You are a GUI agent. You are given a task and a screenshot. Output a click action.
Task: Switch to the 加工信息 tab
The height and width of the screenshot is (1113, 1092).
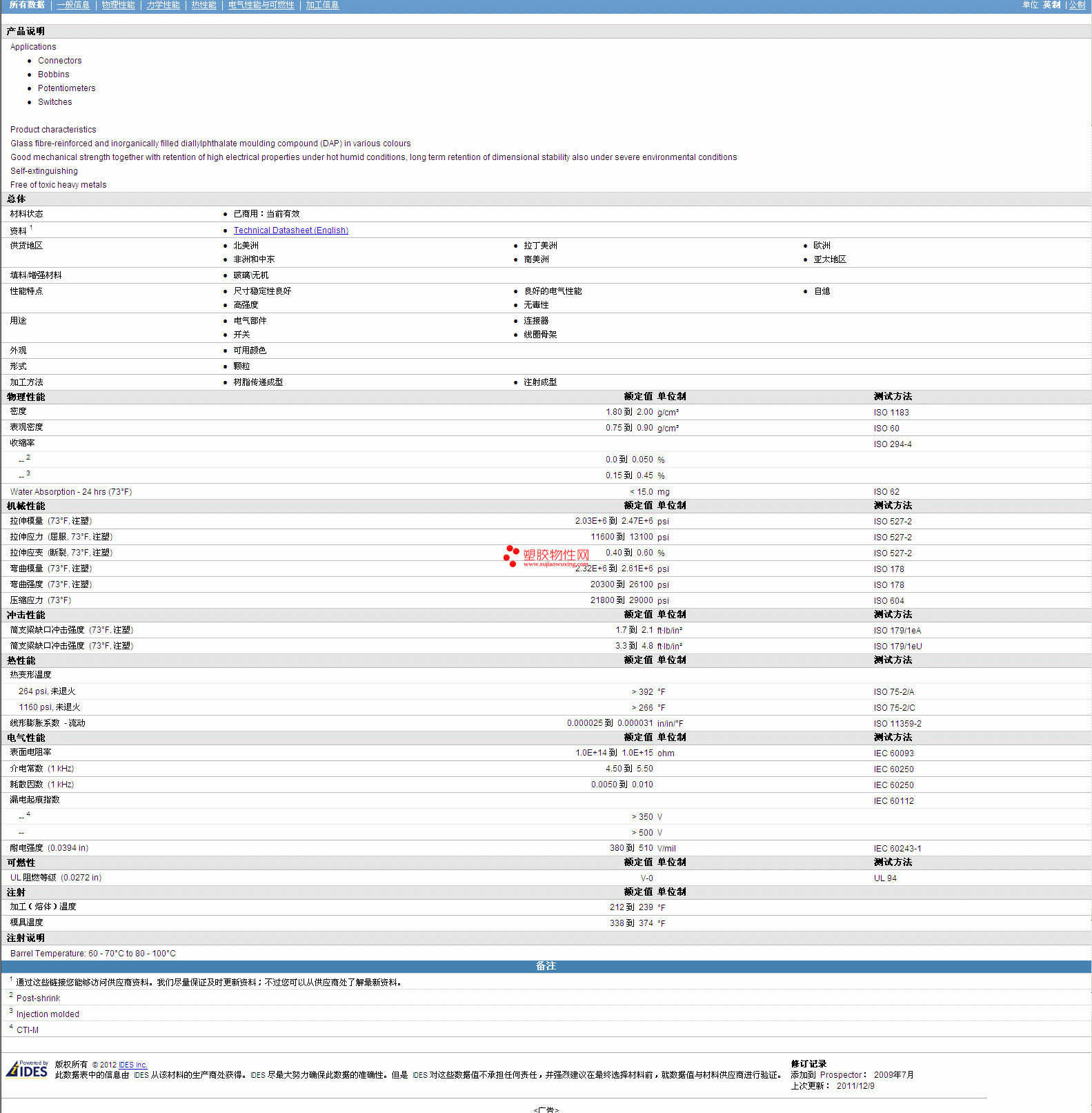[x=322, y=5]
